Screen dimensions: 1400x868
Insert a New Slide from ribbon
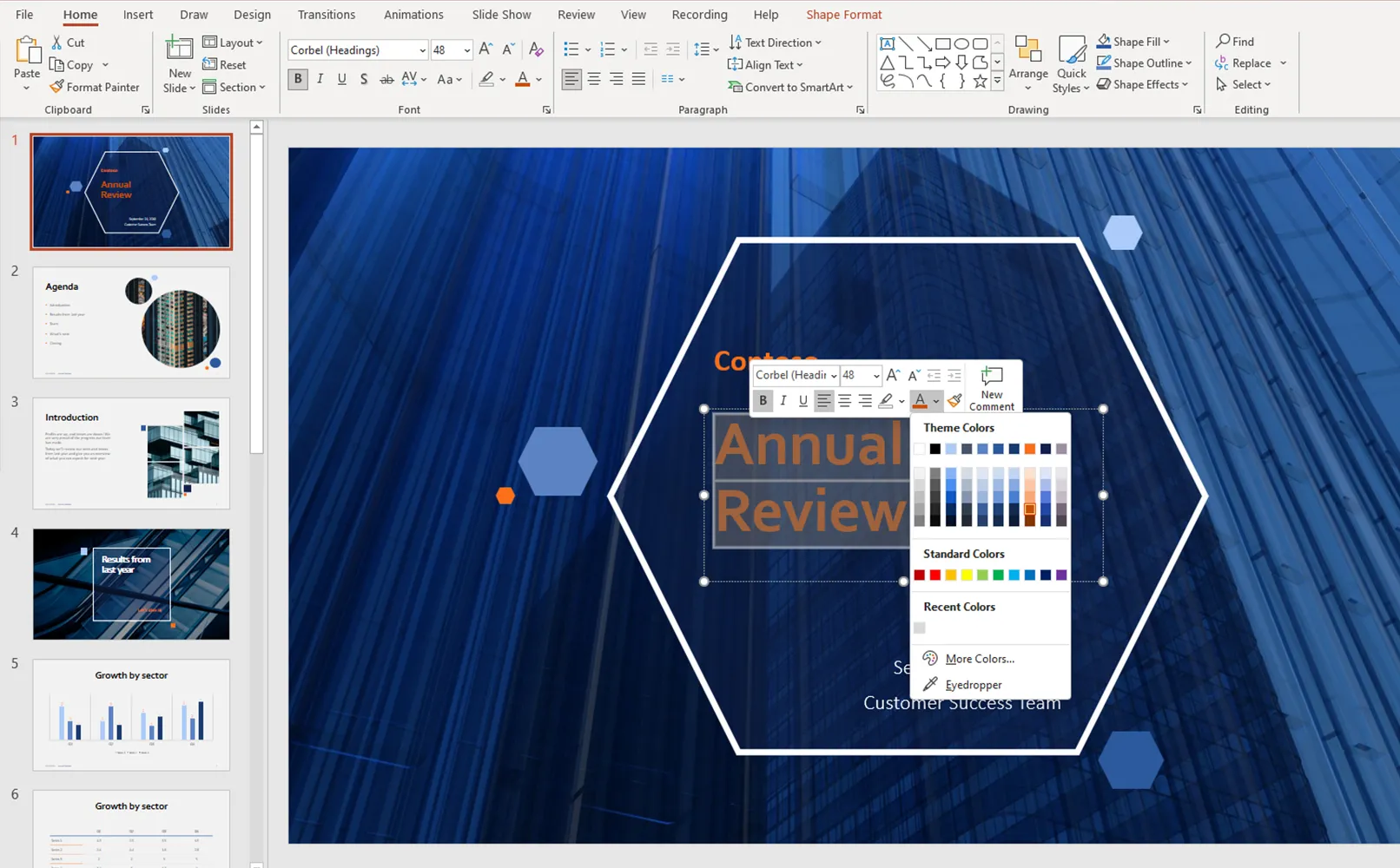(x=180, y=63)
